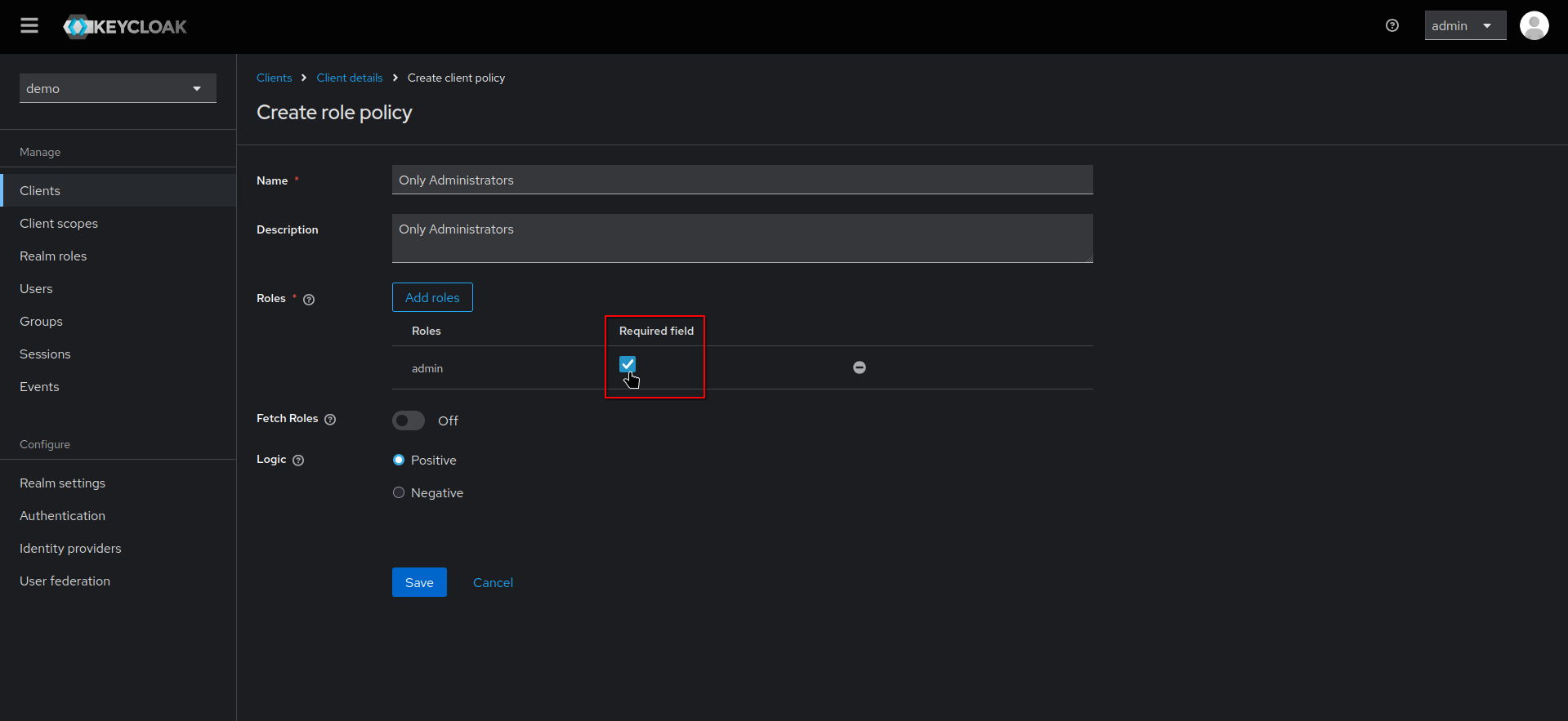Viewport: 1568px width, 721px height.
Task: Open Realm roles in the sidebar
Action: tap(118, 256)
